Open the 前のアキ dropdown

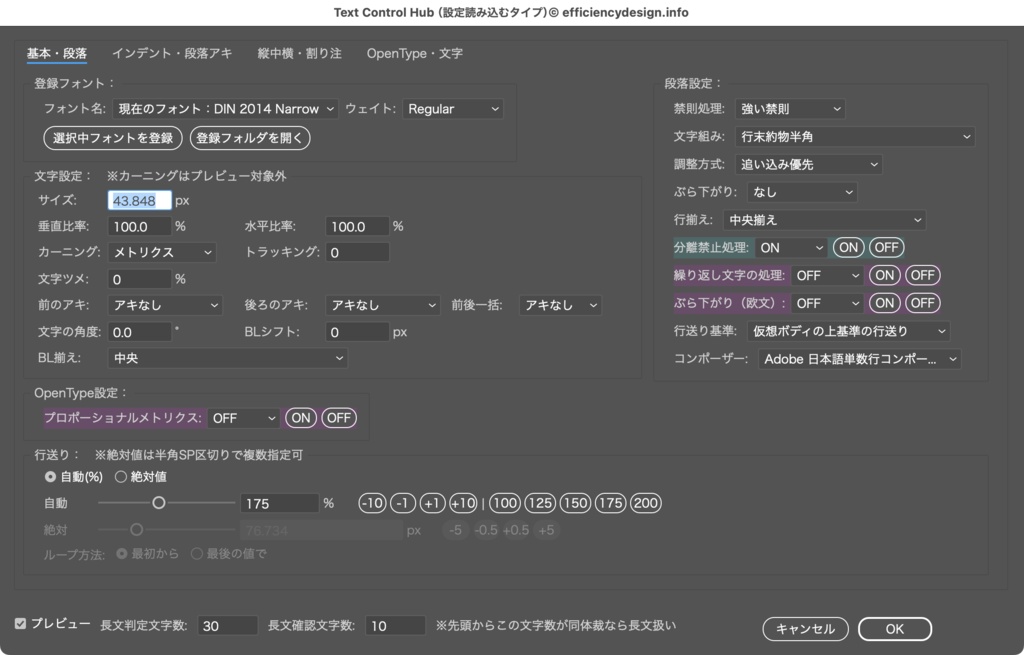click(165, 305)
